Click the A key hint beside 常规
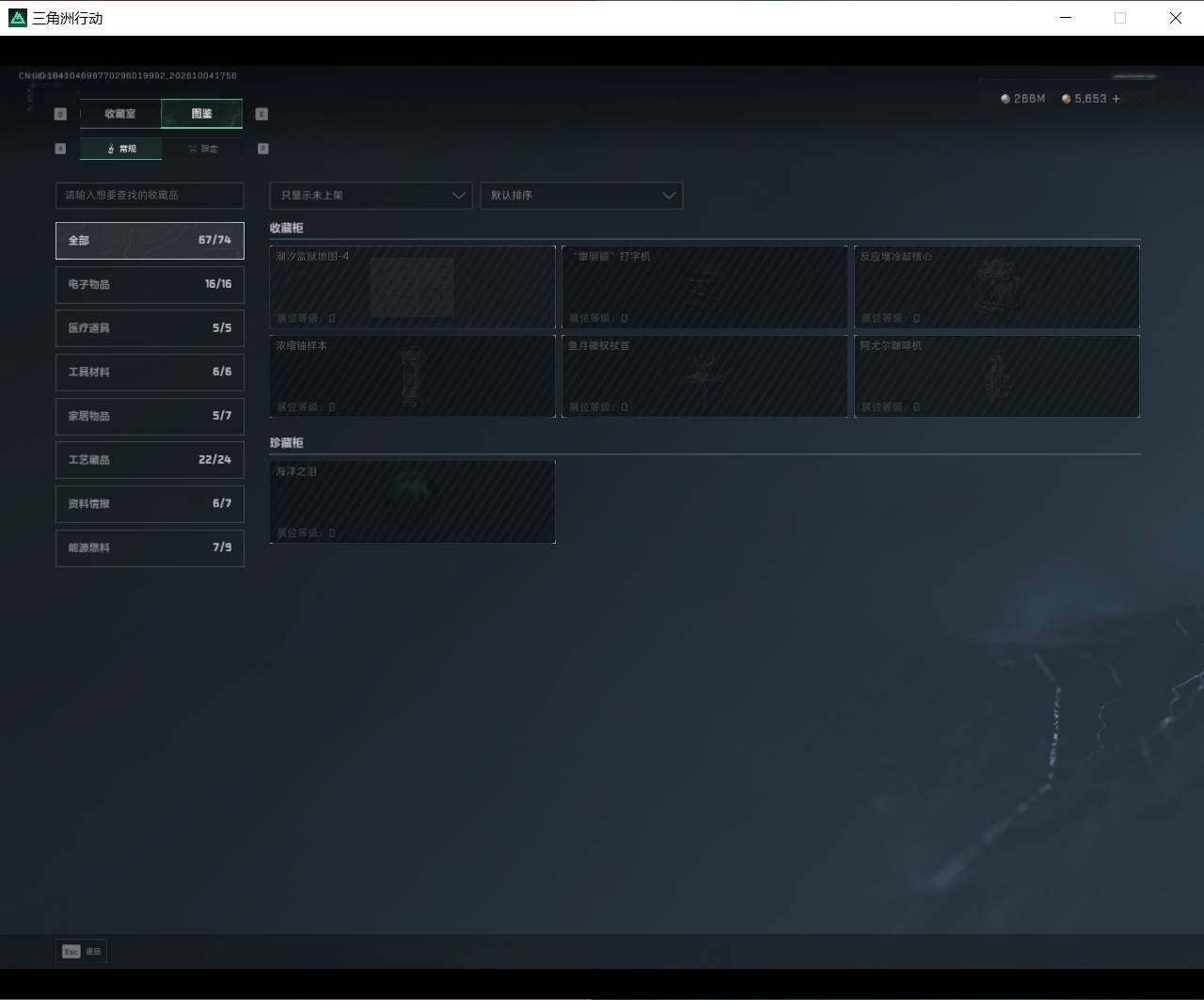 (x=60, y=149)
